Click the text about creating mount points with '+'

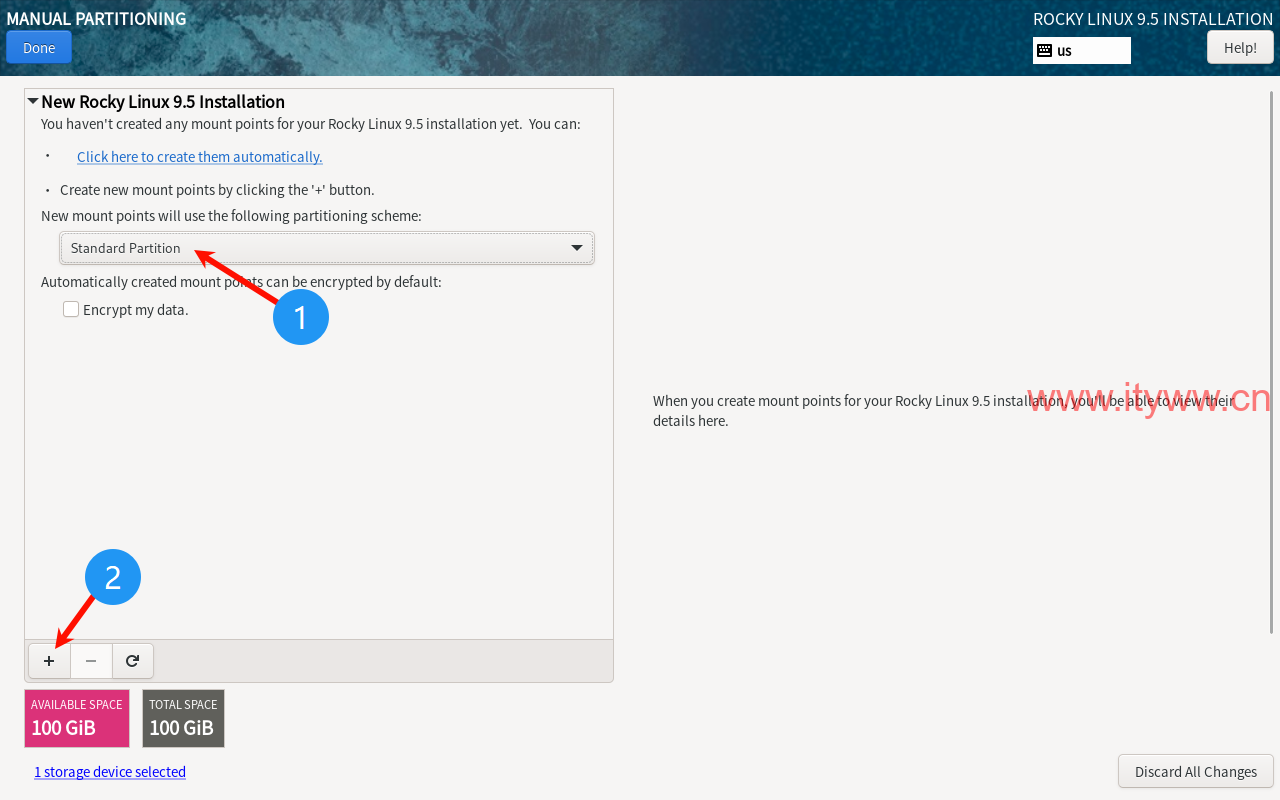(x=217, y=190)
